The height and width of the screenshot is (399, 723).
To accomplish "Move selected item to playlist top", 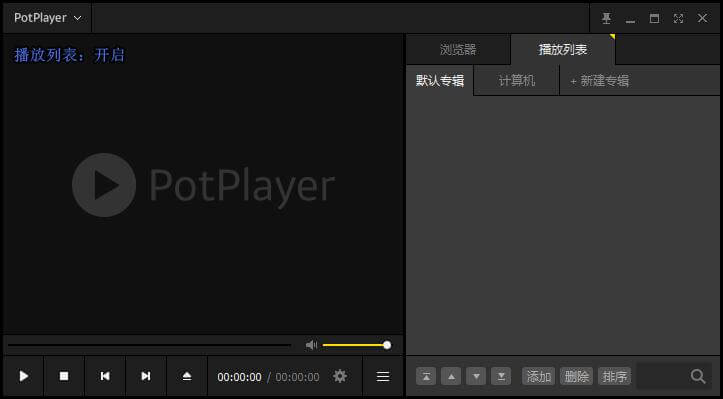I will 426,376.
